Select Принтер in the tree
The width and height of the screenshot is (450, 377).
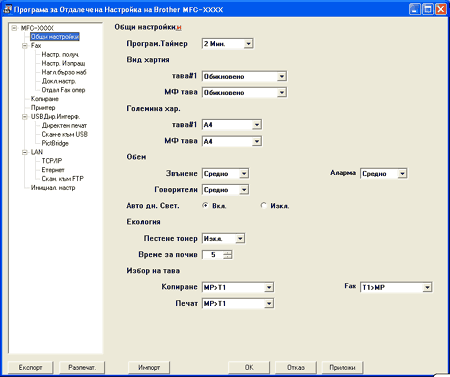[43, 108]
